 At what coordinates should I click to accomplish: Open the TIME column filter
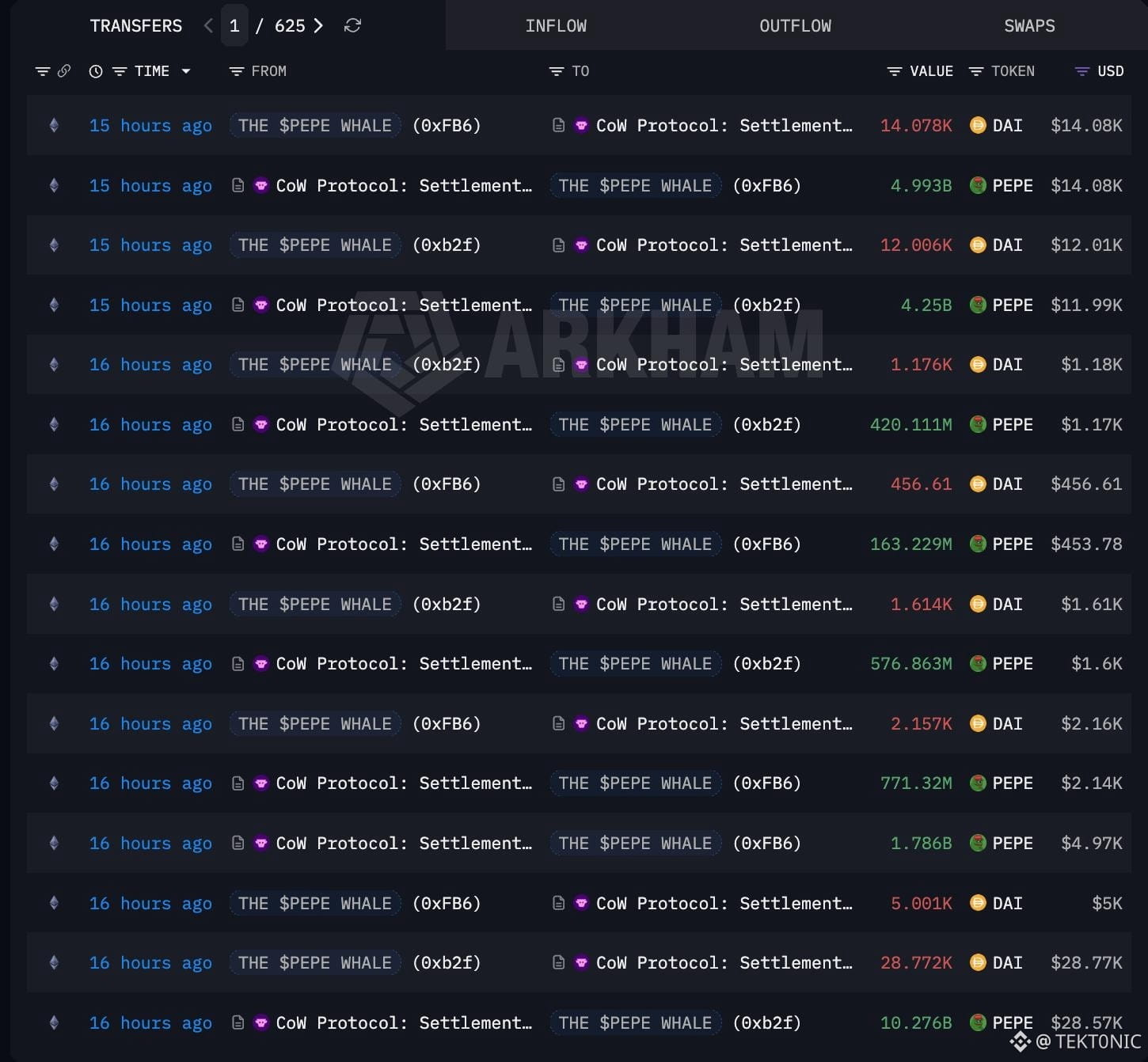(x=120, y=71)
